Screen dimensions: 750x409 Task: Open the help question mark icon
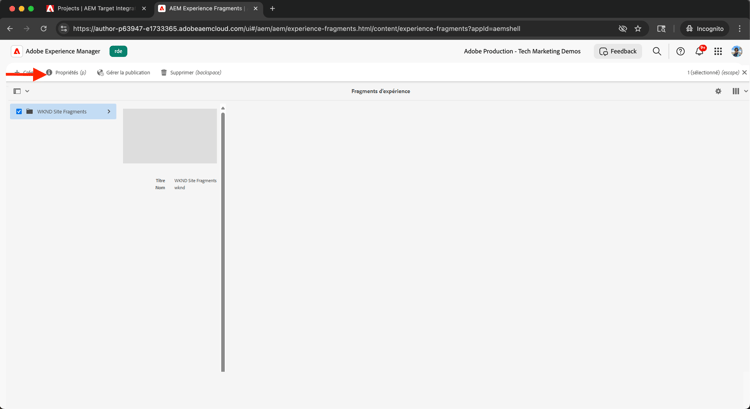point(680,51)
